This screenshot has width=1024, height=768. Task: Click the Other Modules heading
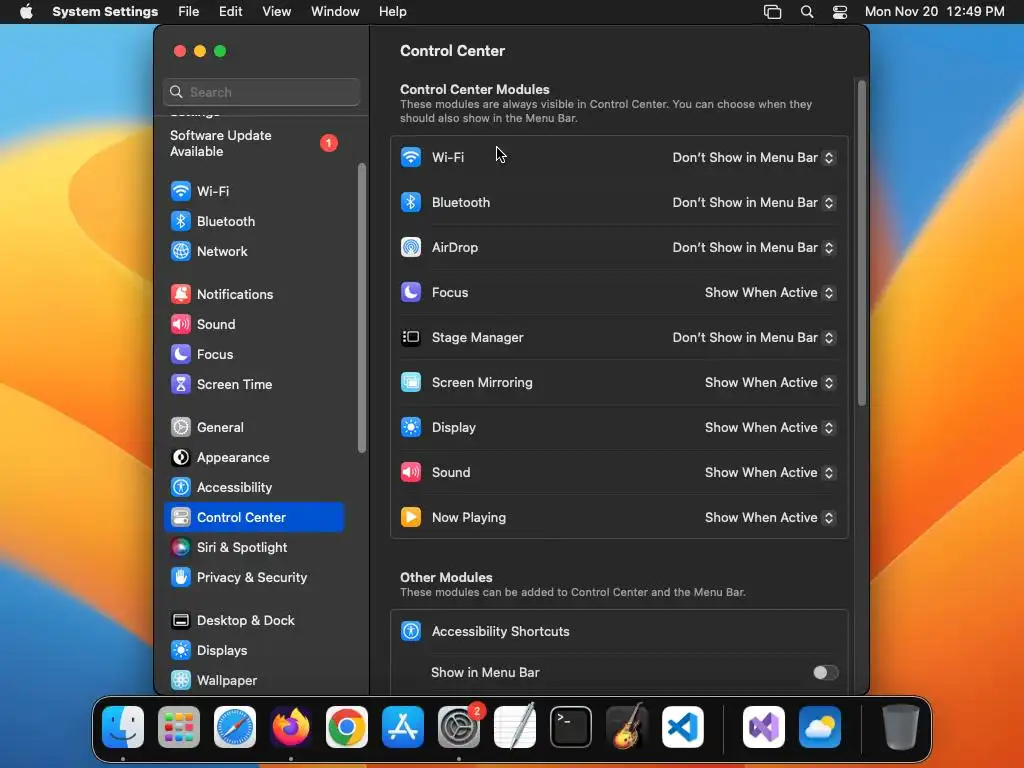coord(446,578)
